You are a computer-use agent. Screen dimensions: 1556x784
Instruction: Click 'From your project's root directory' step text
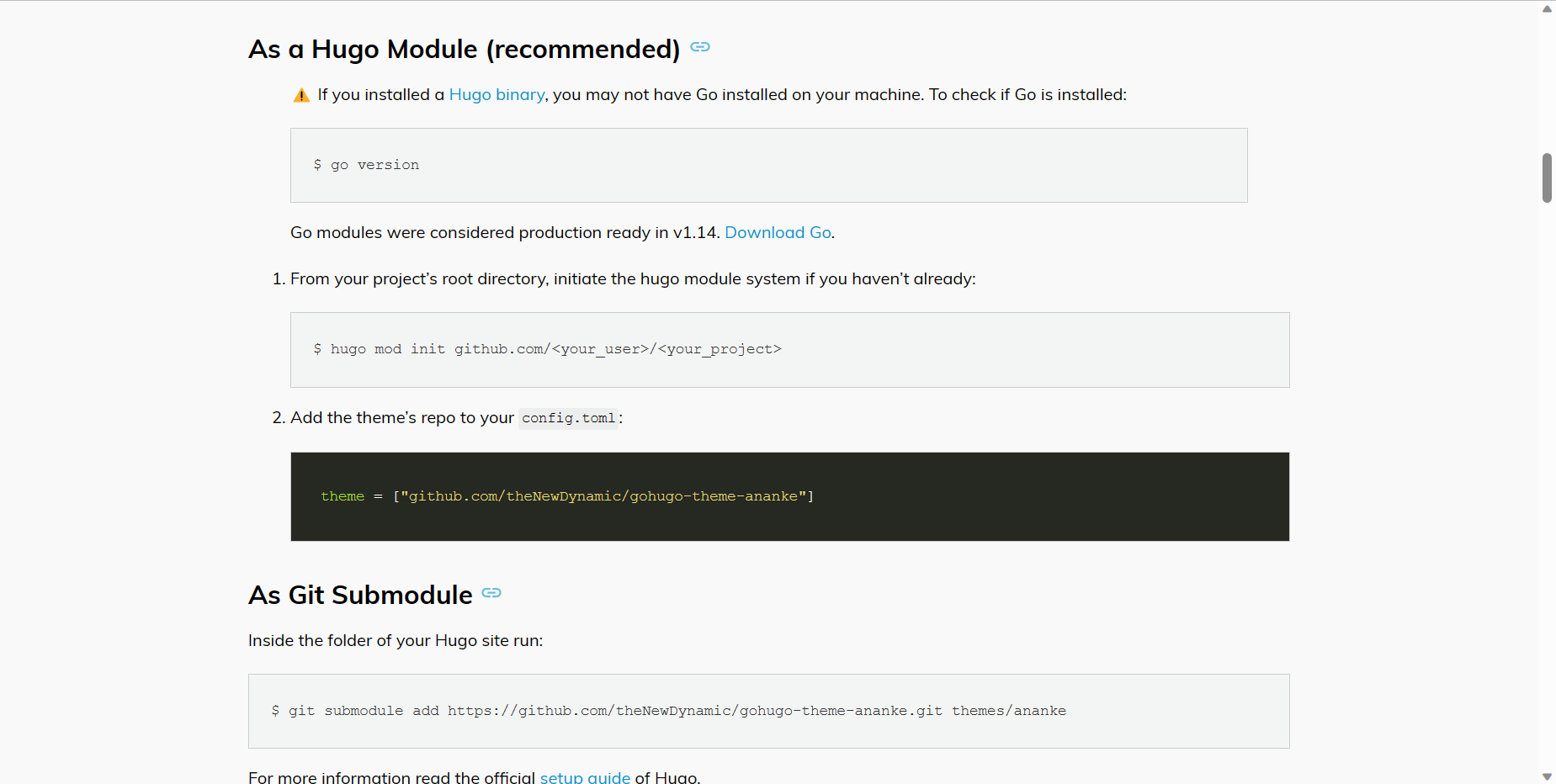pyautogui.click(x=633, y=278)
